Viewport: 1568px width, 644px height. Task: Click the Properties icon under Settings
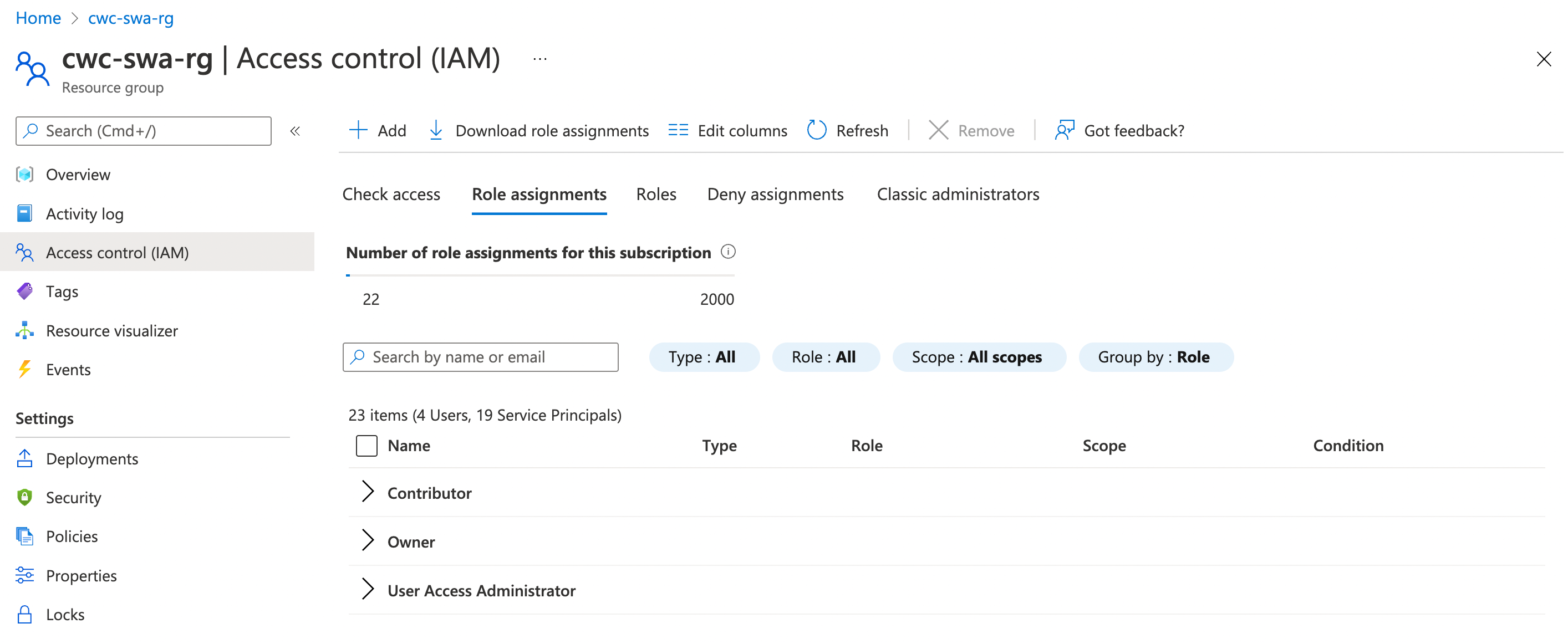pyautogui.click(x=24, y=575)
